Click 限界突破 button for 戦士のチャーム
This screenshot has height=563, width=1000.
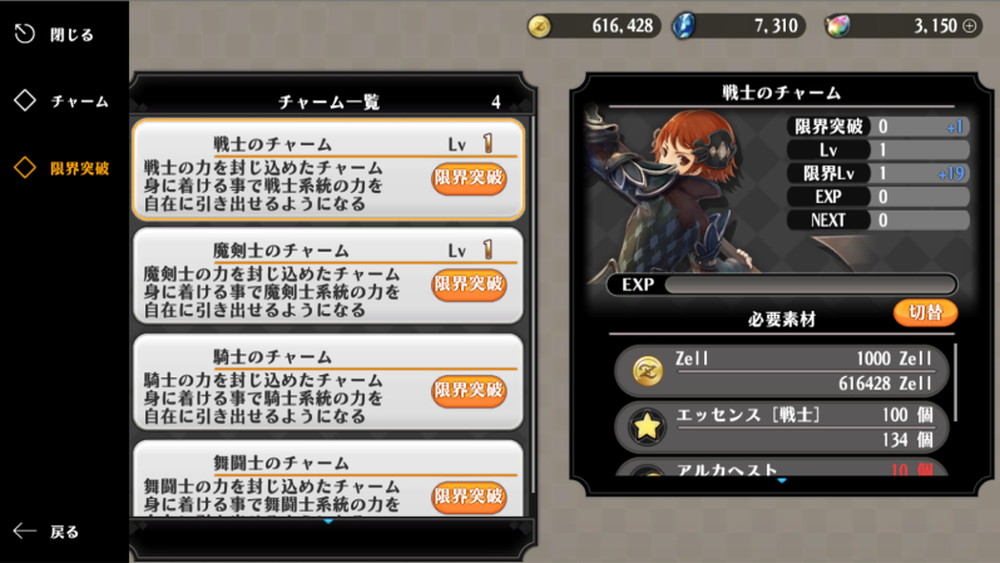(469, 177)
